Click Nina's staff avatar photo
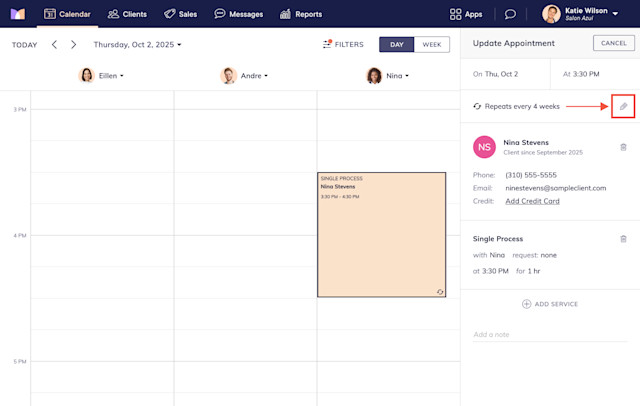The height and width of the screenshot is (406, 640). (x=374, y=75)
